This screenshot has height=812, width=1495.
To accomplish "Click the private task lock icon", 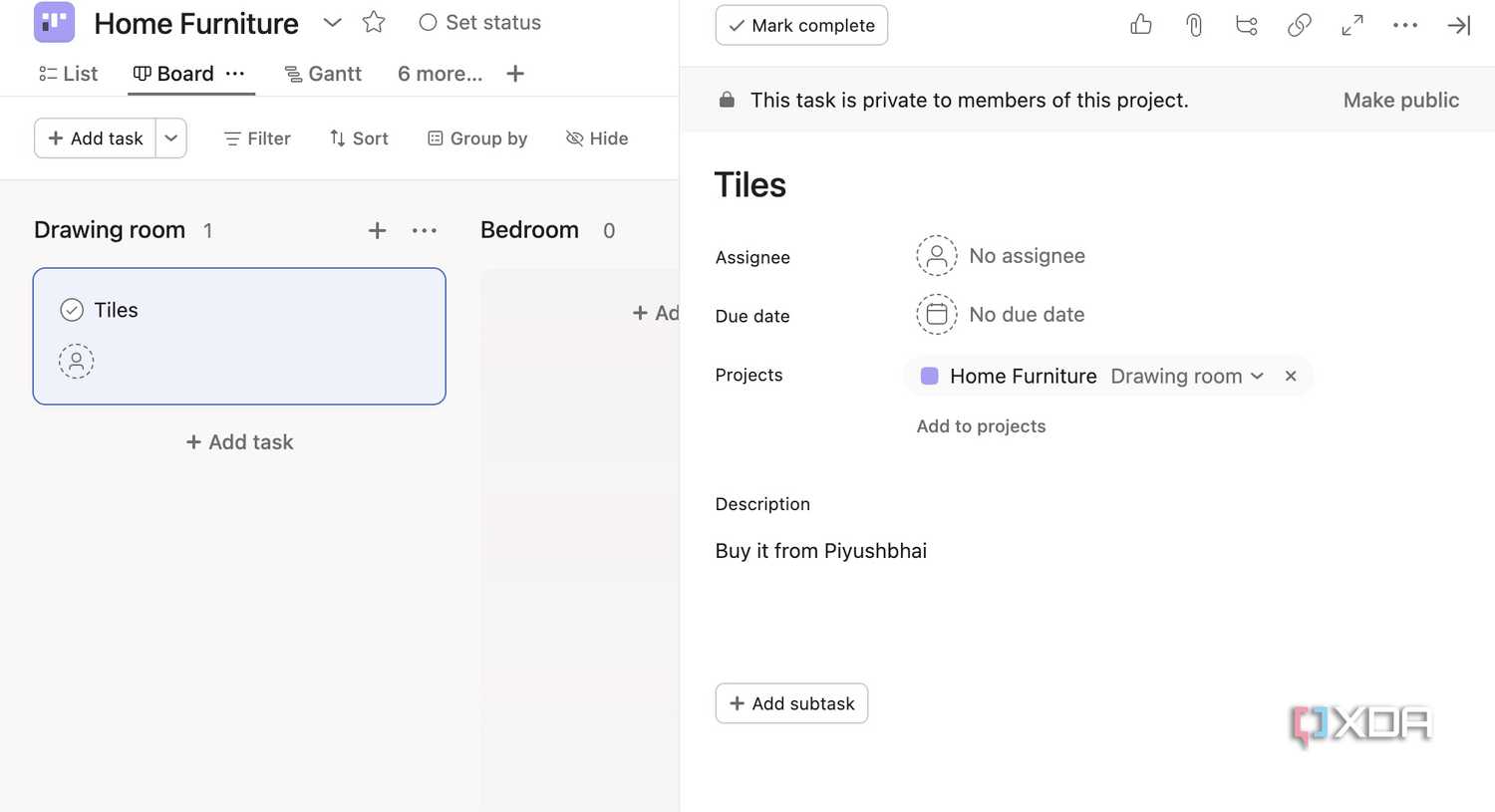I will click(x=728, y=100).
